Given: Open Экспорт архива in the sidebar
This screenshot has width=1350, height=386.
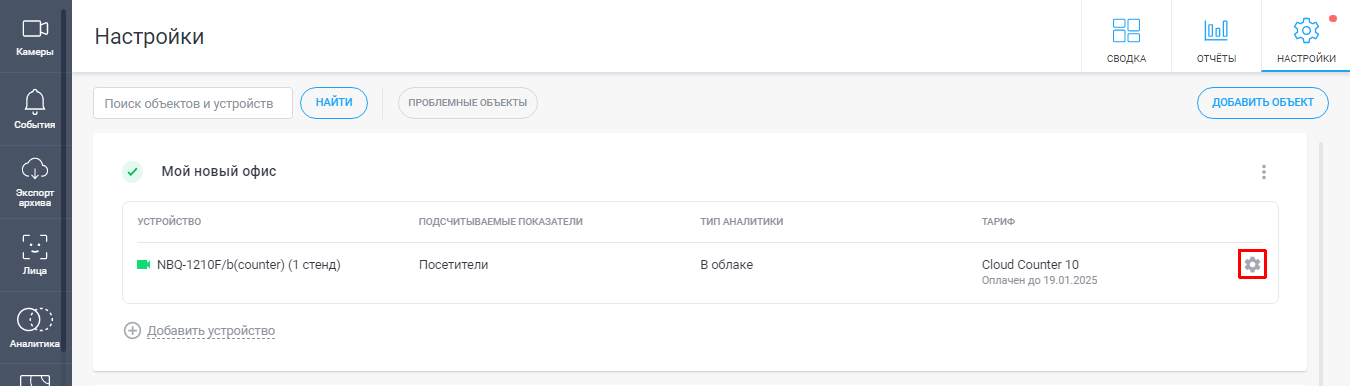Looking at the screenshot, I should coord(35,182).
